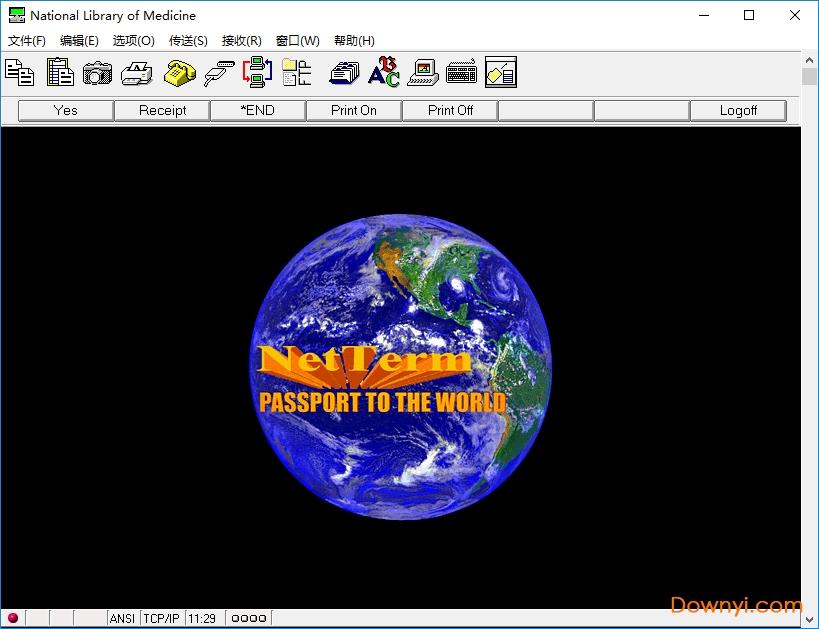
Task: Open the 选项(O) menu
Action: click(134, 41)
